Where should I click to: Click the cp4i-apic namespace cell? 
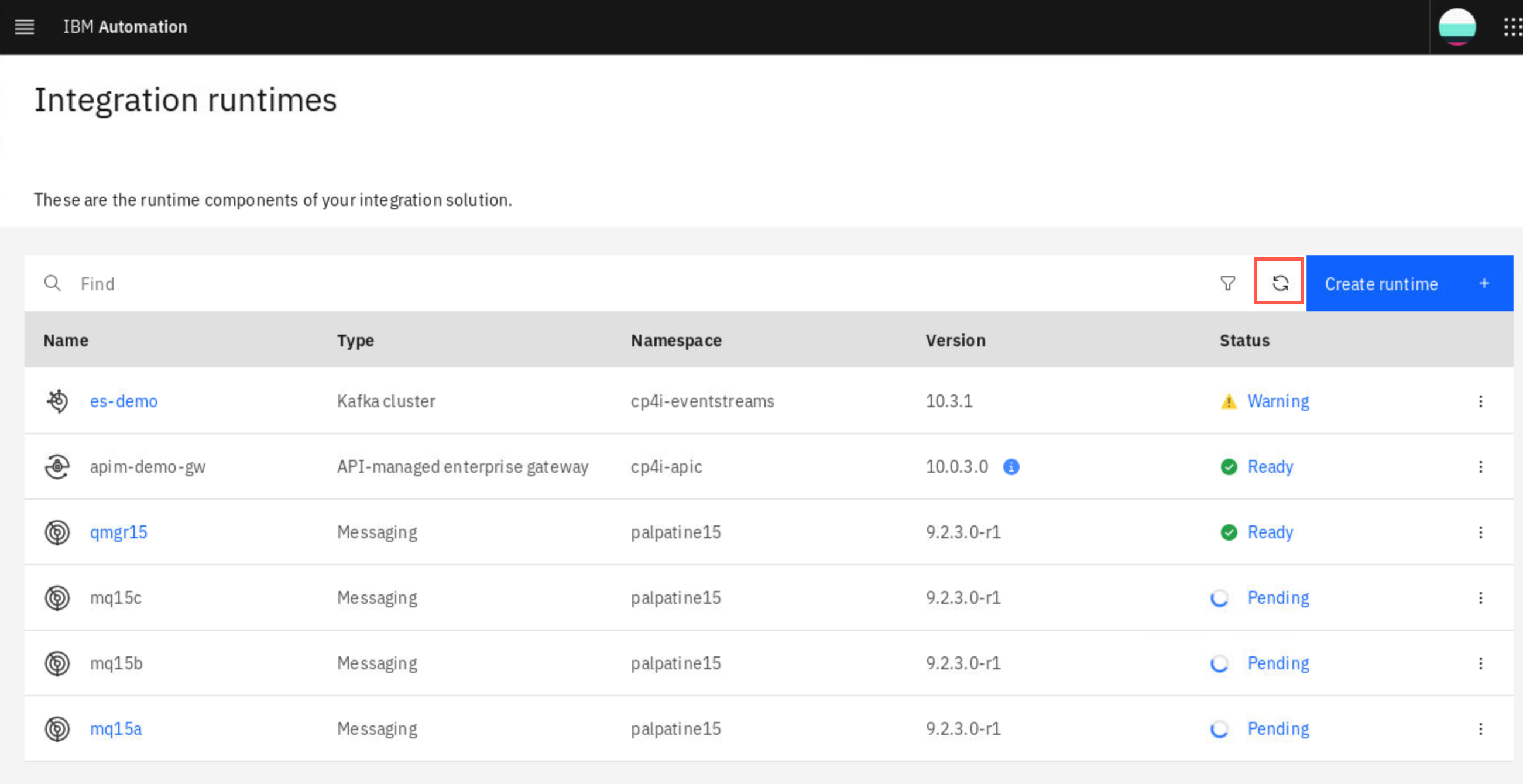click(x=666, y=467)
